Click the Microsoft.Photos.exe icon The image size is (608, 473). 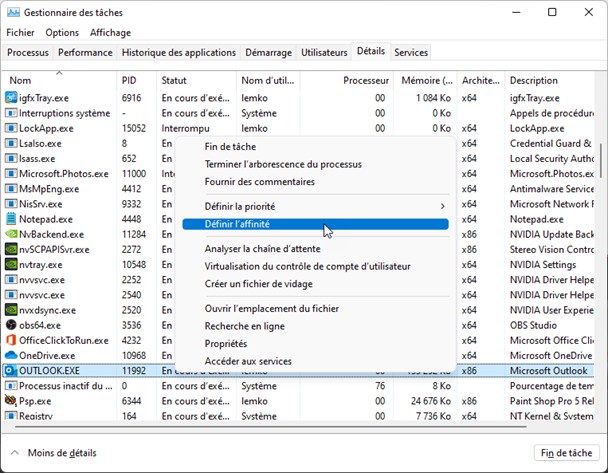point(10,173)
